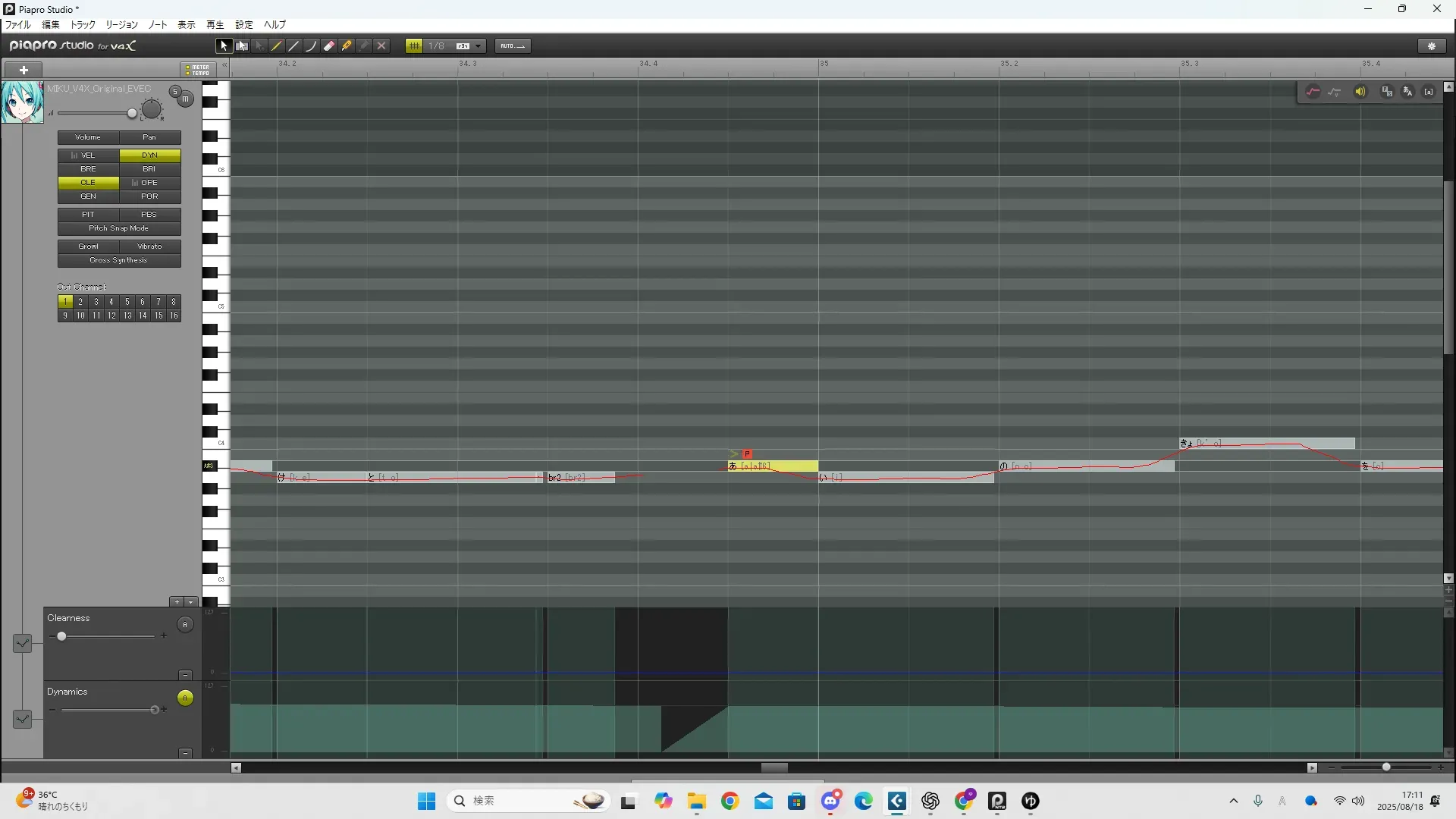Add a new track with plus button
This screenshot has width=1456, height=819.
tap(24, 70)
